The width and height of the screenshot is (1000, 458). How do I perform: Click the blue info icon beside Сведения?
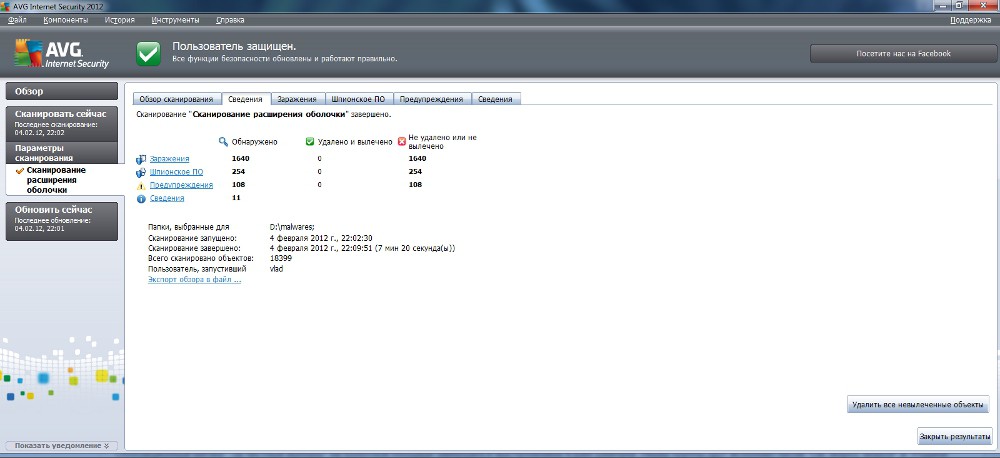pos(141,198)
